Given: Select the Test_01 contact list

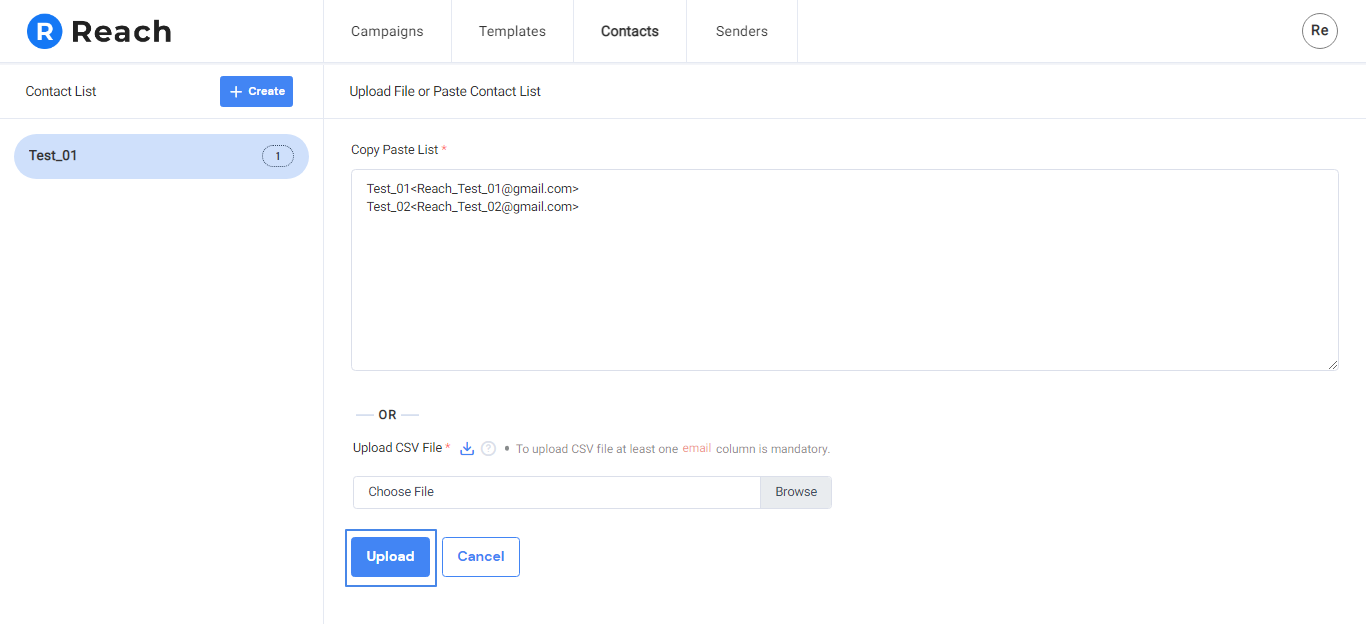Looking at the screenshot, I should tap(161, 156).
